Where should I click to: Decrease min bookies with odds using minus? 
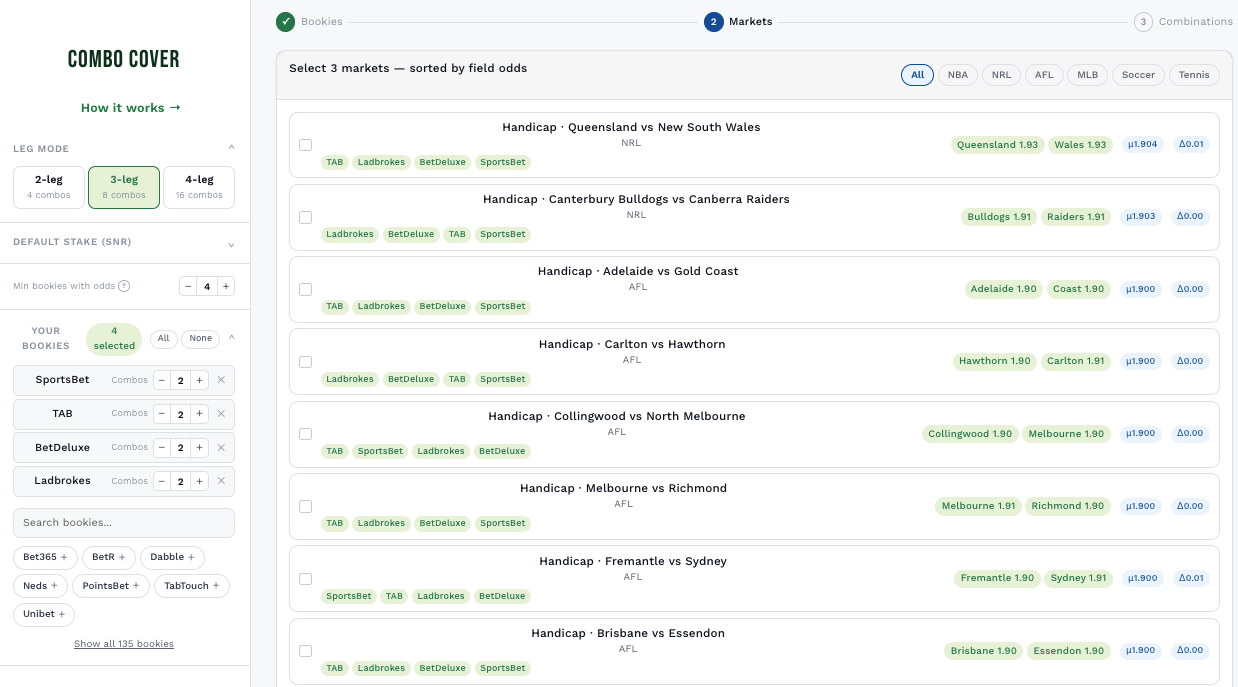[188, 286]
